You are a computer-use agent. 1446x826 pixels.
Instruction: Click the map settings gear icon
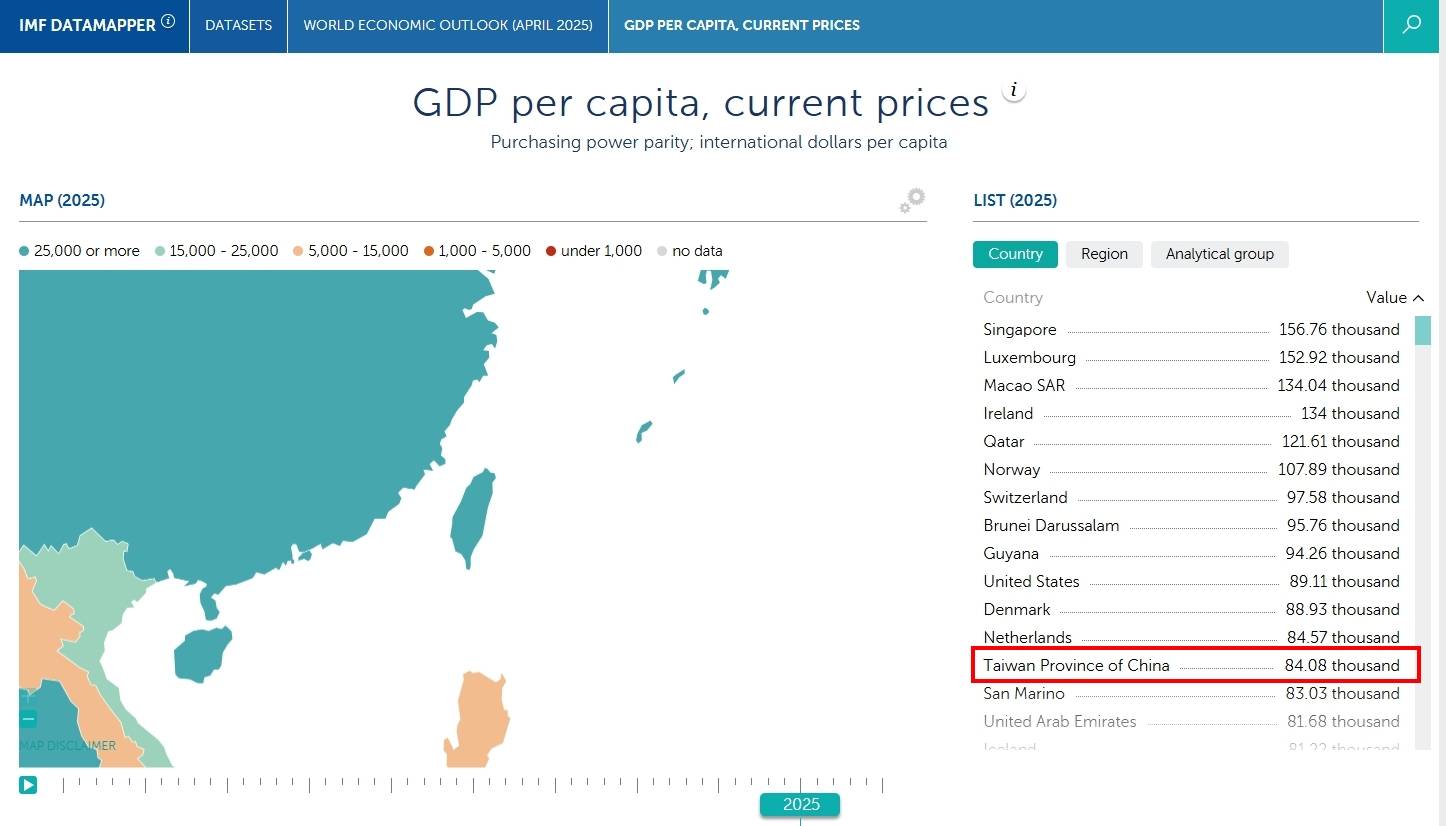pos(912,200)
